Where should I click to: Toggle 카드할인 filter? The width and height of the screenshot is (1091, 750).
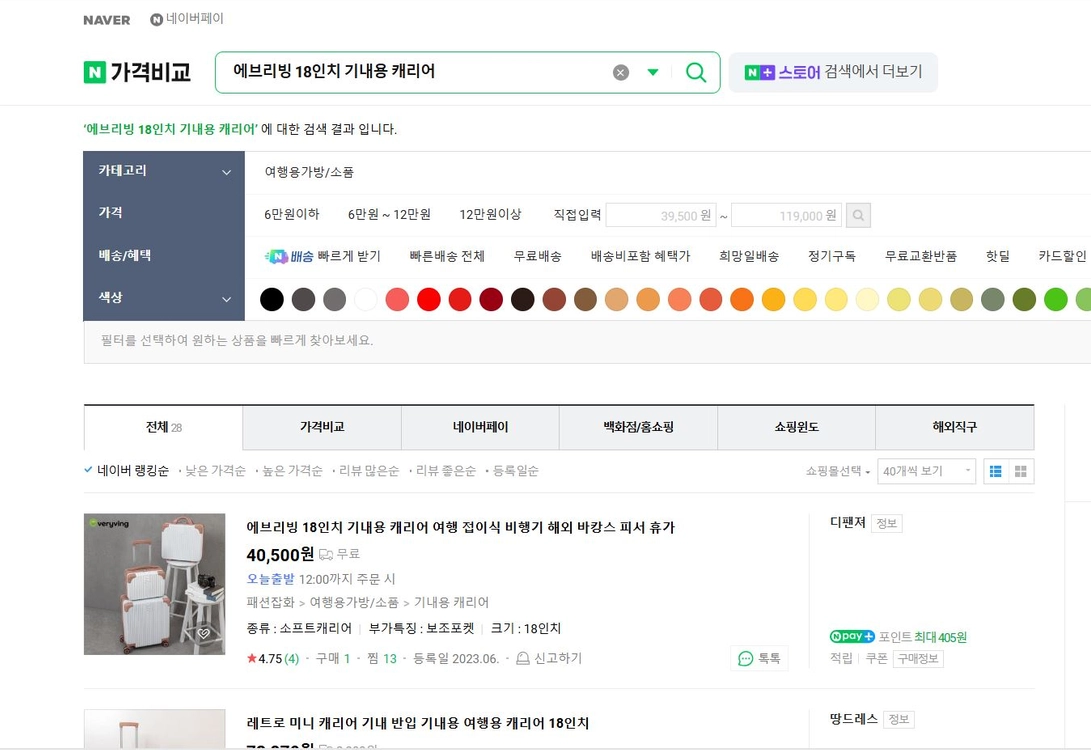(x=1062, y=256)
